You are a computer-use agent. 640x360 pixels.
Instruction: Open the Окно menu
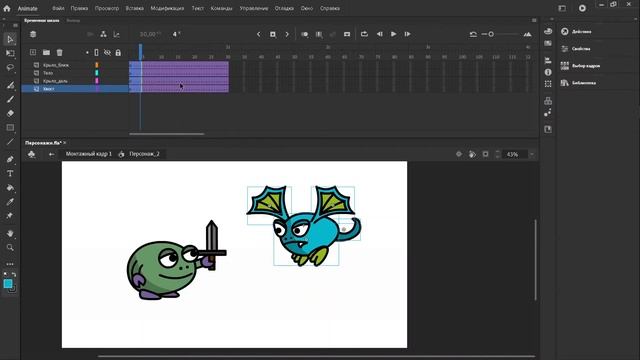click(x=307, y=8)
